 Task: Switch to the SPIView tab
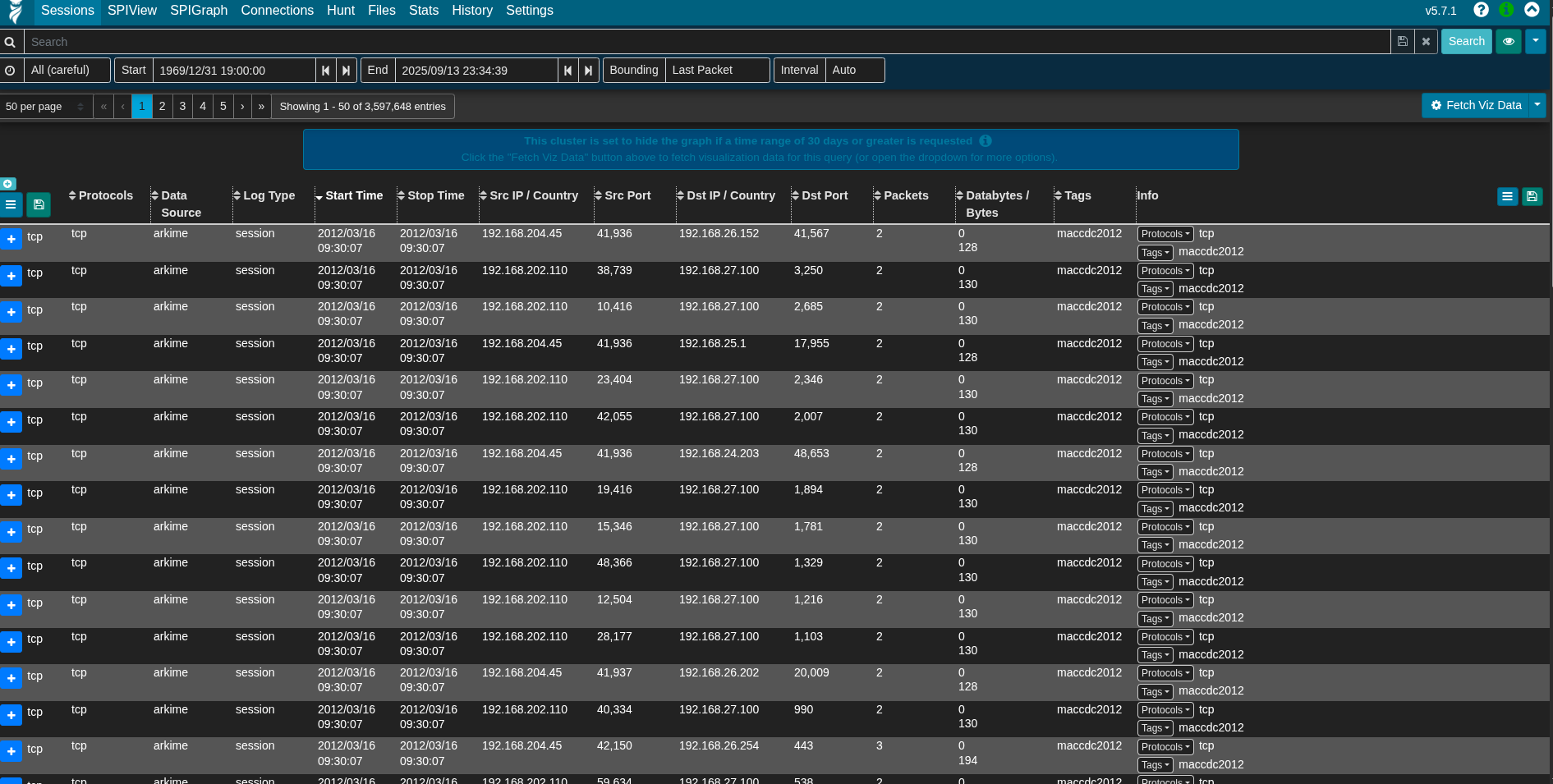click(132, 11)
